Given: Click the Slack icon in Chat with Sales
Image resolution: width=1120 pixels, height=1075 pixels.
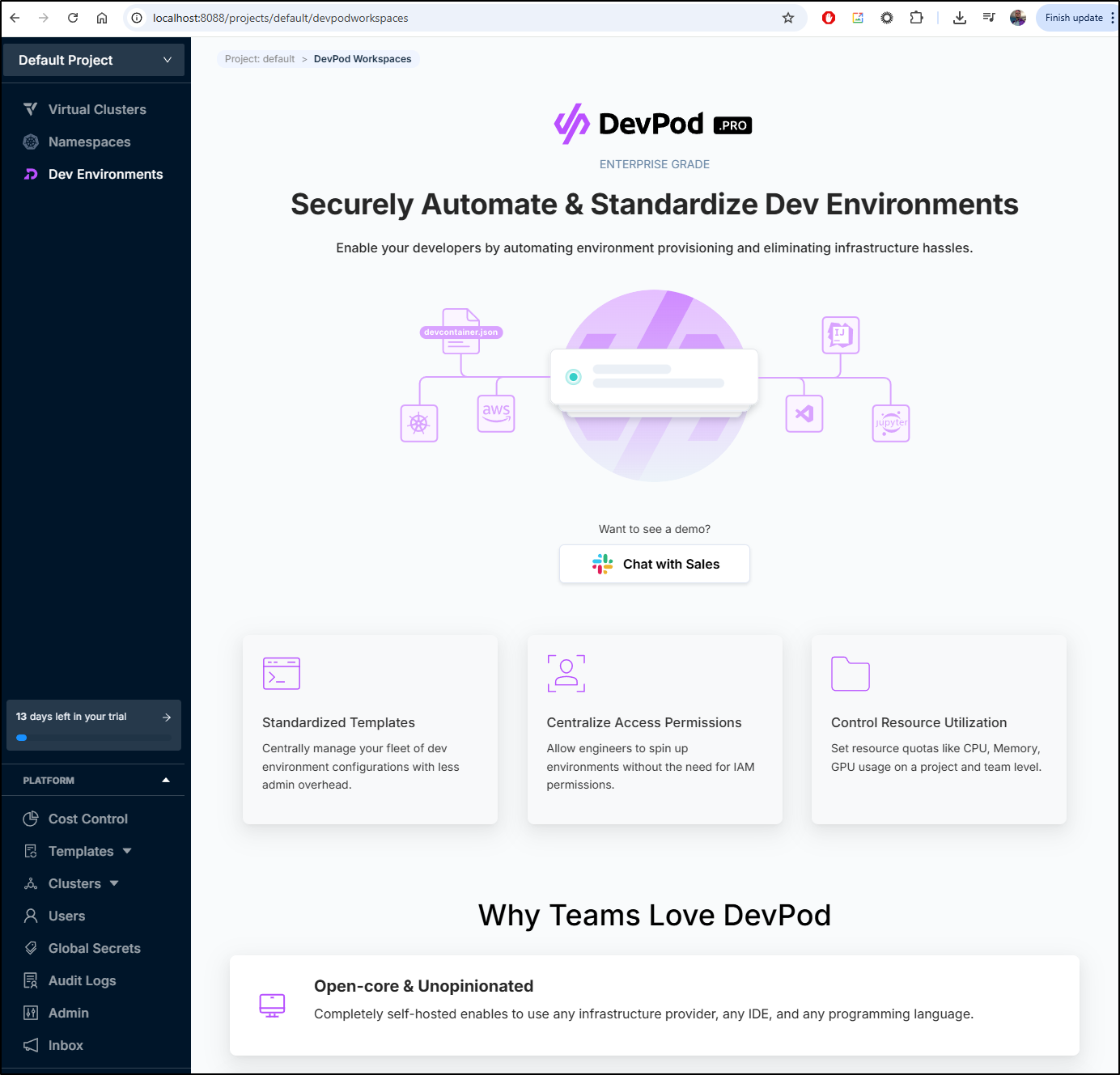Looking at the screenshot, I should click(x=602, y=564).
